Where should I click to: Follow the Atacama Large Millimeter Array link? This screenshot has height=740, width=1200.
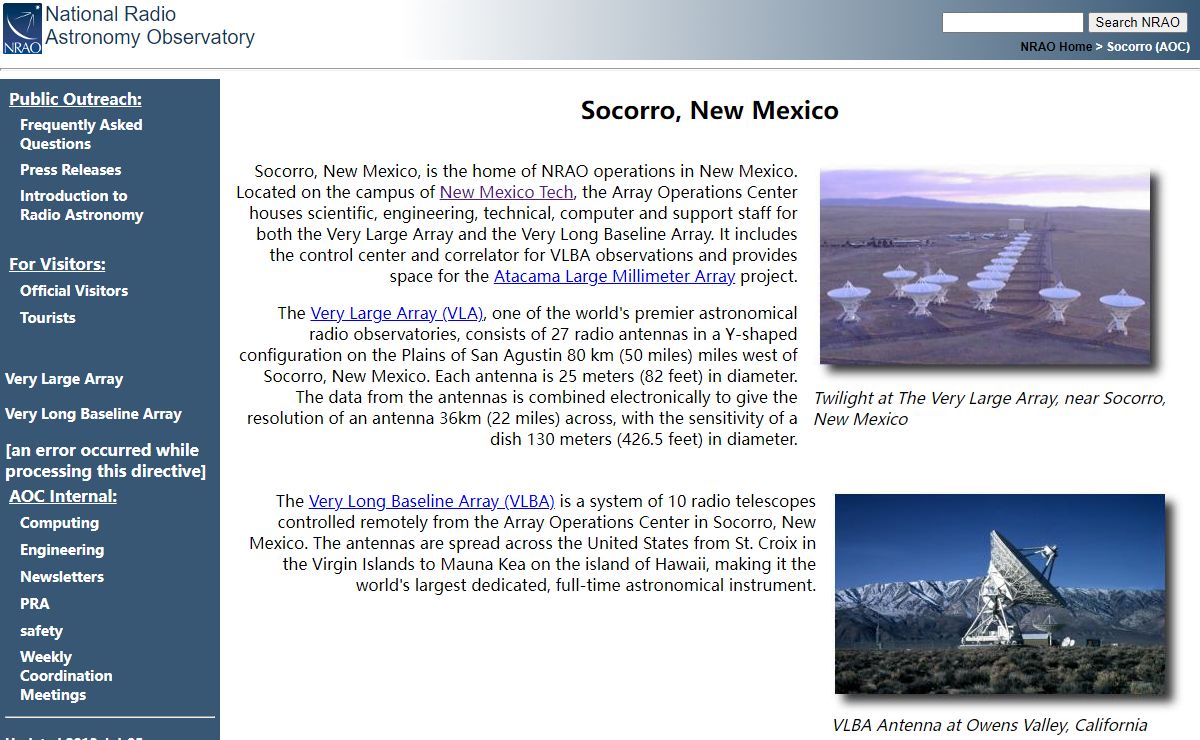pos(614,276)
